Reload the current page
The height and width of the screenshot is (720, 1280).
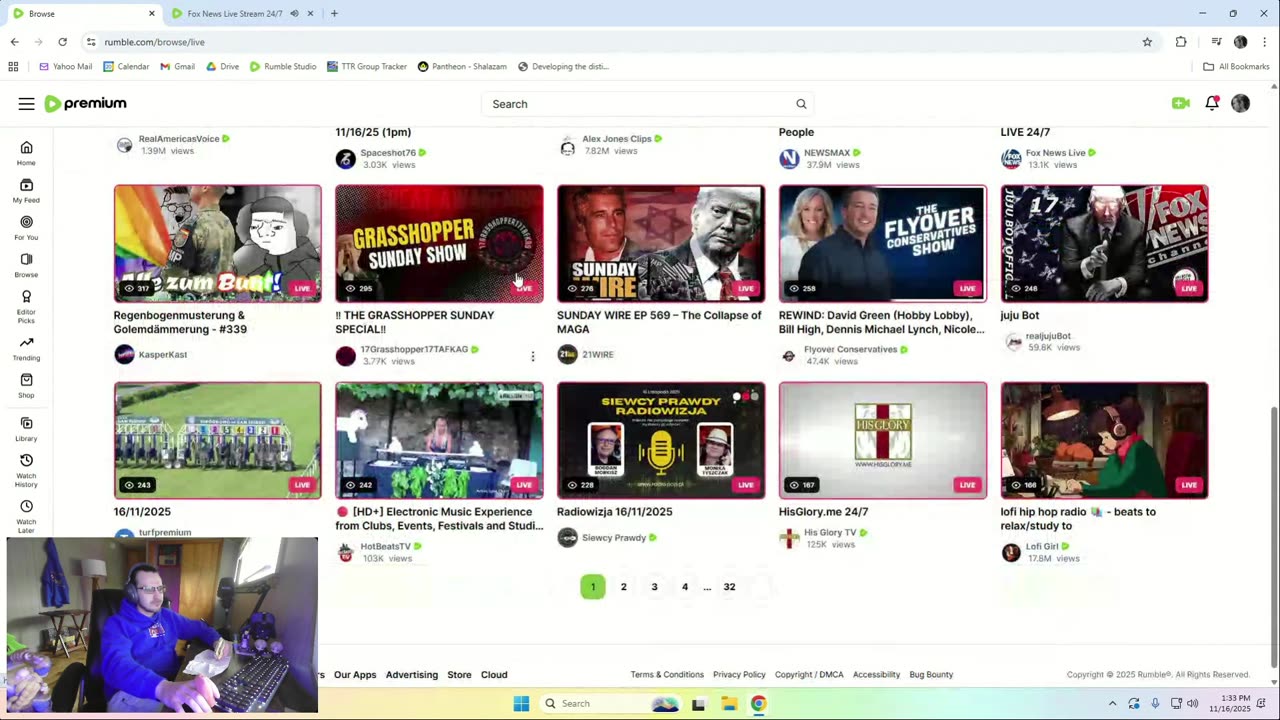(62, 42)
